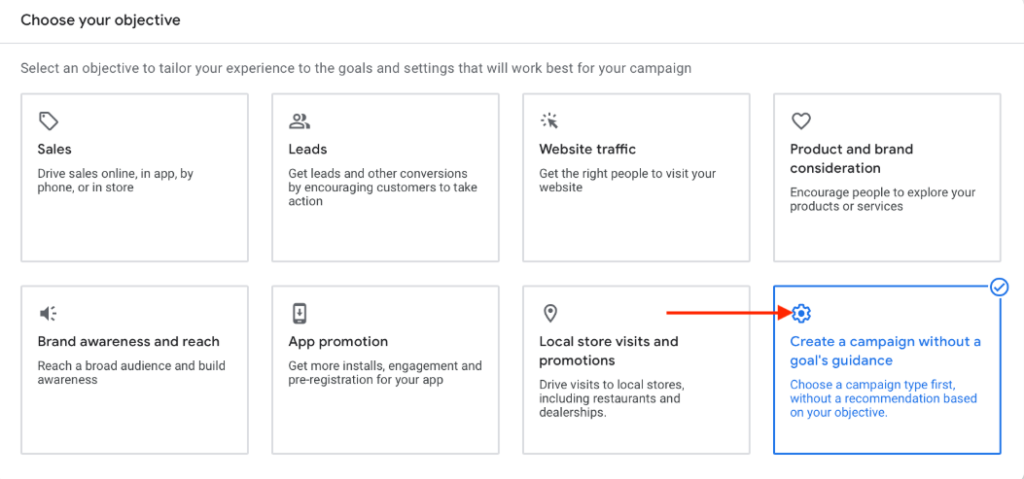Click the 'Choose a campaign type first' description
Image resolution: width=1024 pixels, height=479 pixels.
[x=884, y=398]
